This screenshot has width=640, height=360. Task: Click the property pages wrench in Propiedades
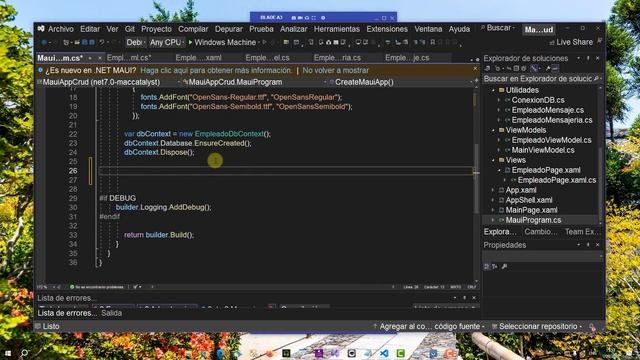tap(504, 267)
